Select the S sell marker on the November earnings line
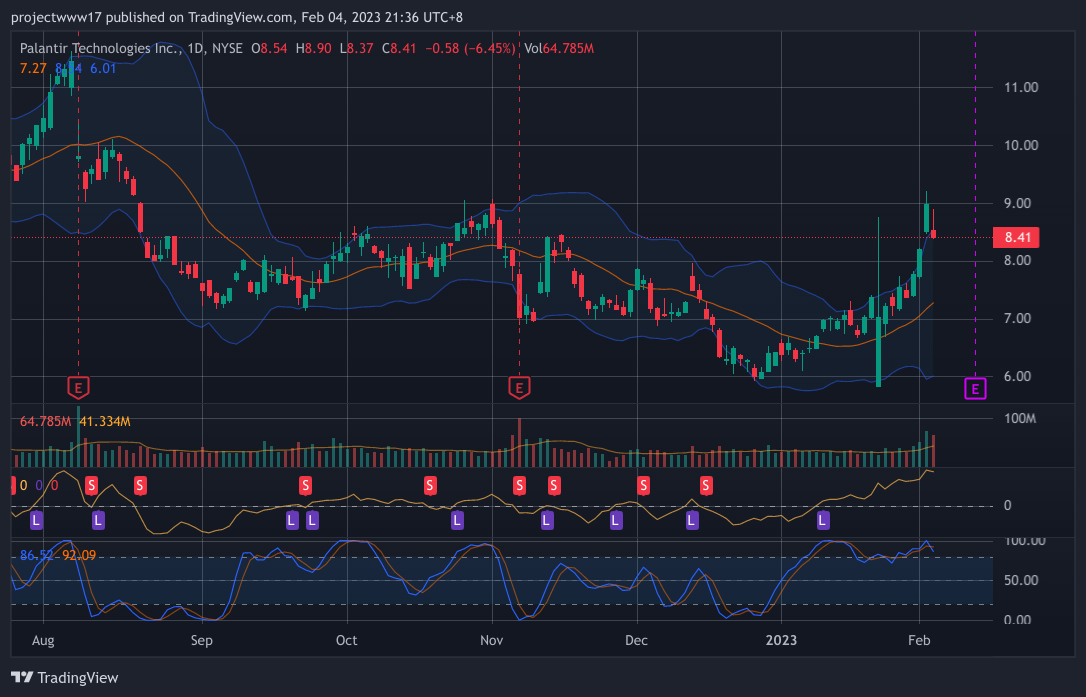The image size is (1086, 697). click(x=519, y=485)
